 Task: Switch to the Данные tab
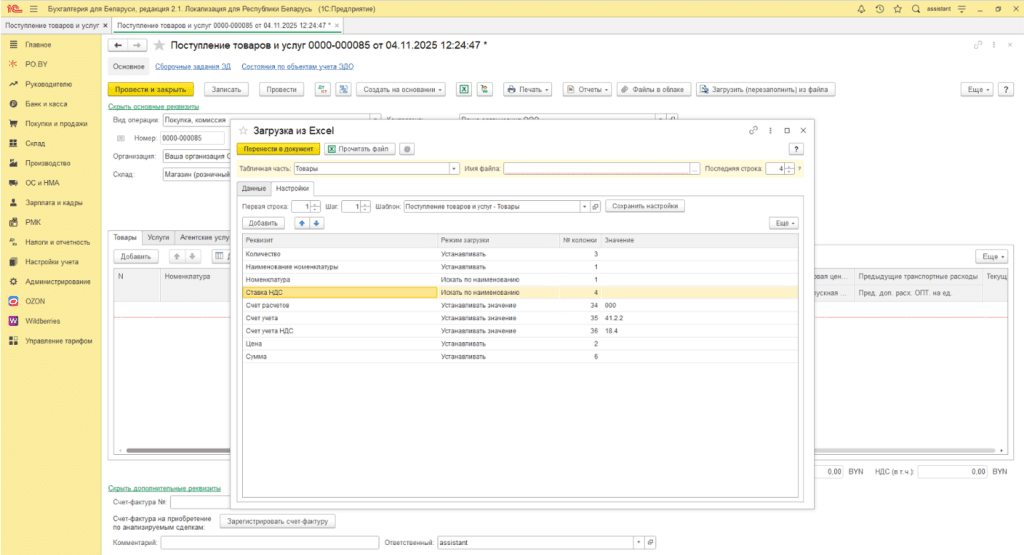pyautogui.click(x=253, y=188)
